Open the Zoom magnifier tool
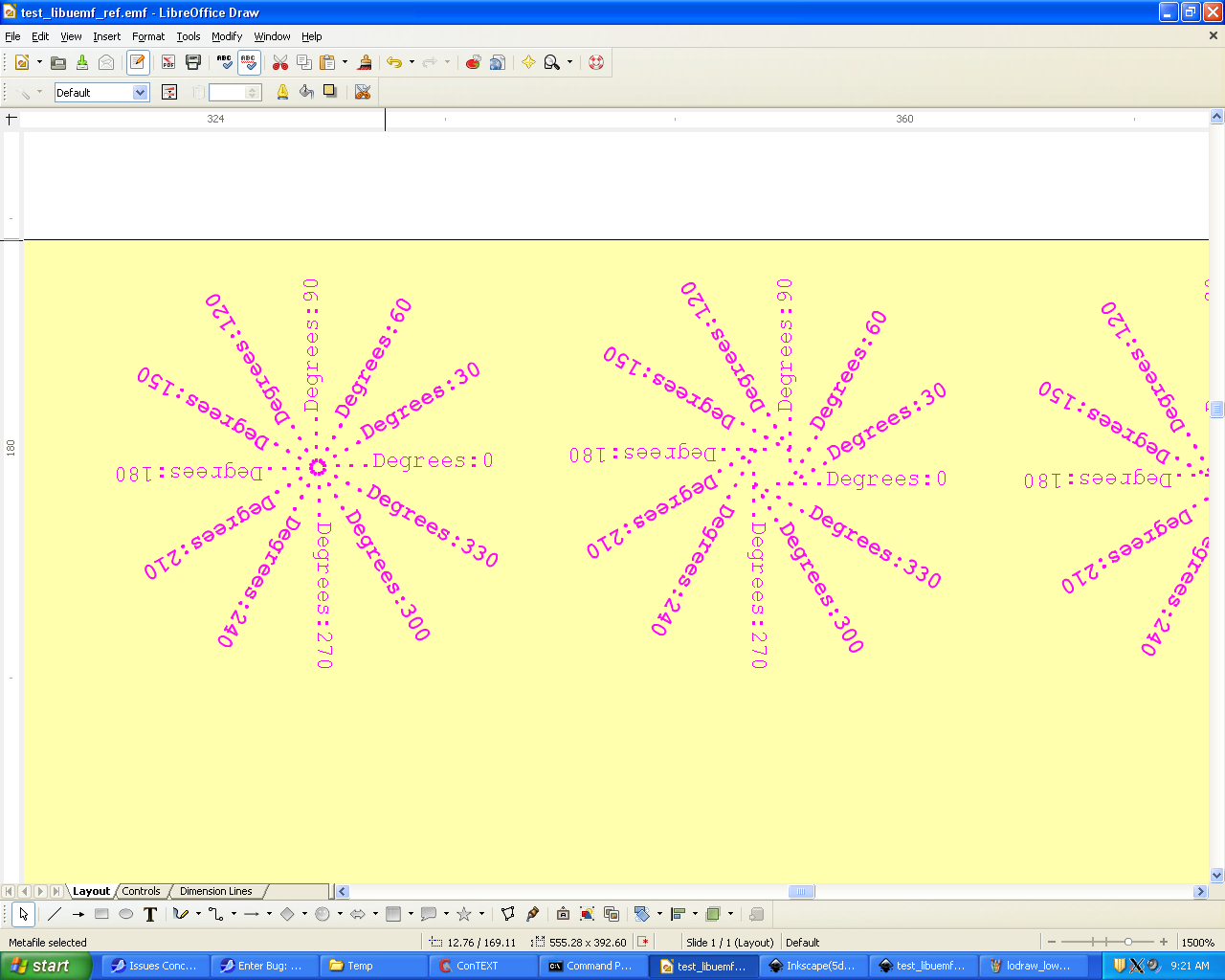The width and height of the screenshot is (1225, 980). (551, 62)
